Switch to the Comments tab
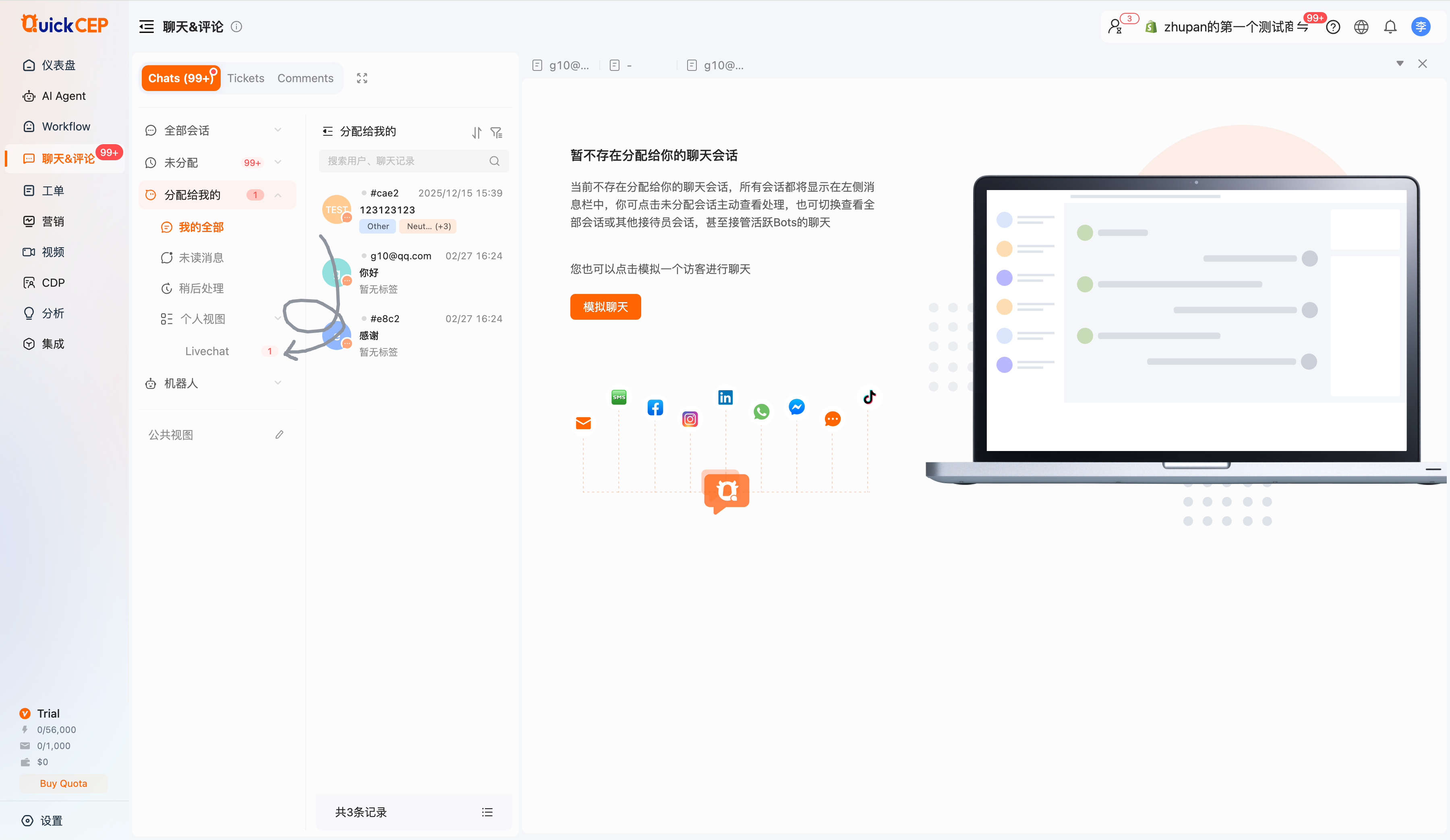Image resolution: width=1450 pixels, height=840 pixels. point(305,78)
